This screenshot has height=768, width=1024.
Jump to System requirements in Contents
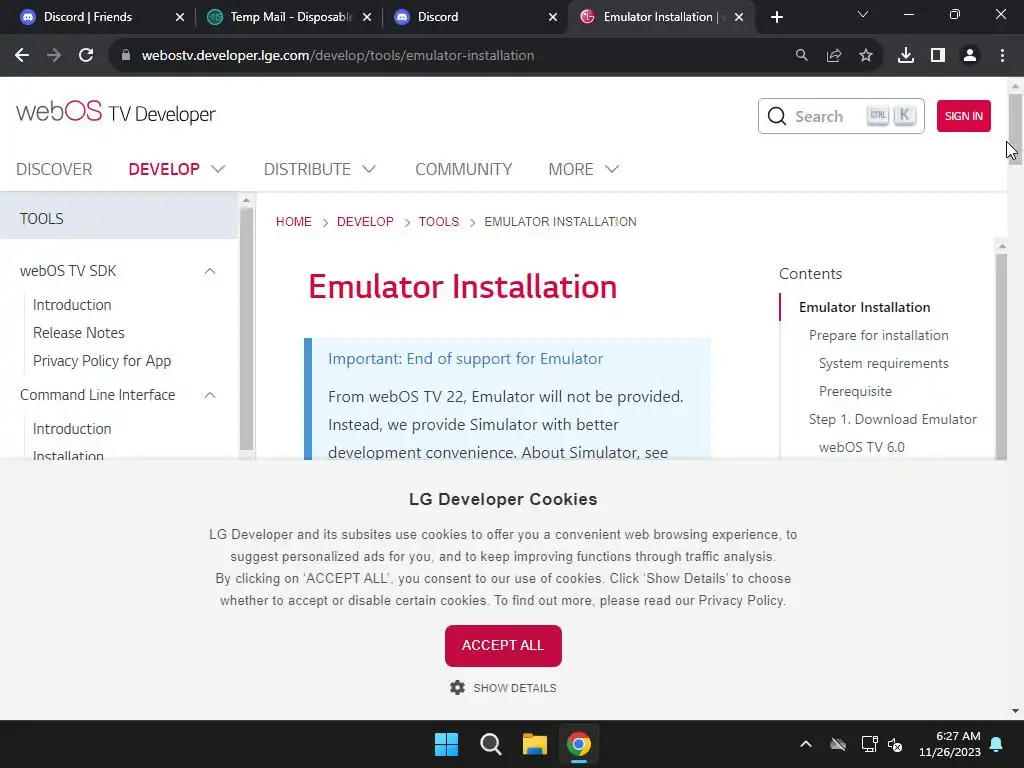click(x=883, y=363)
